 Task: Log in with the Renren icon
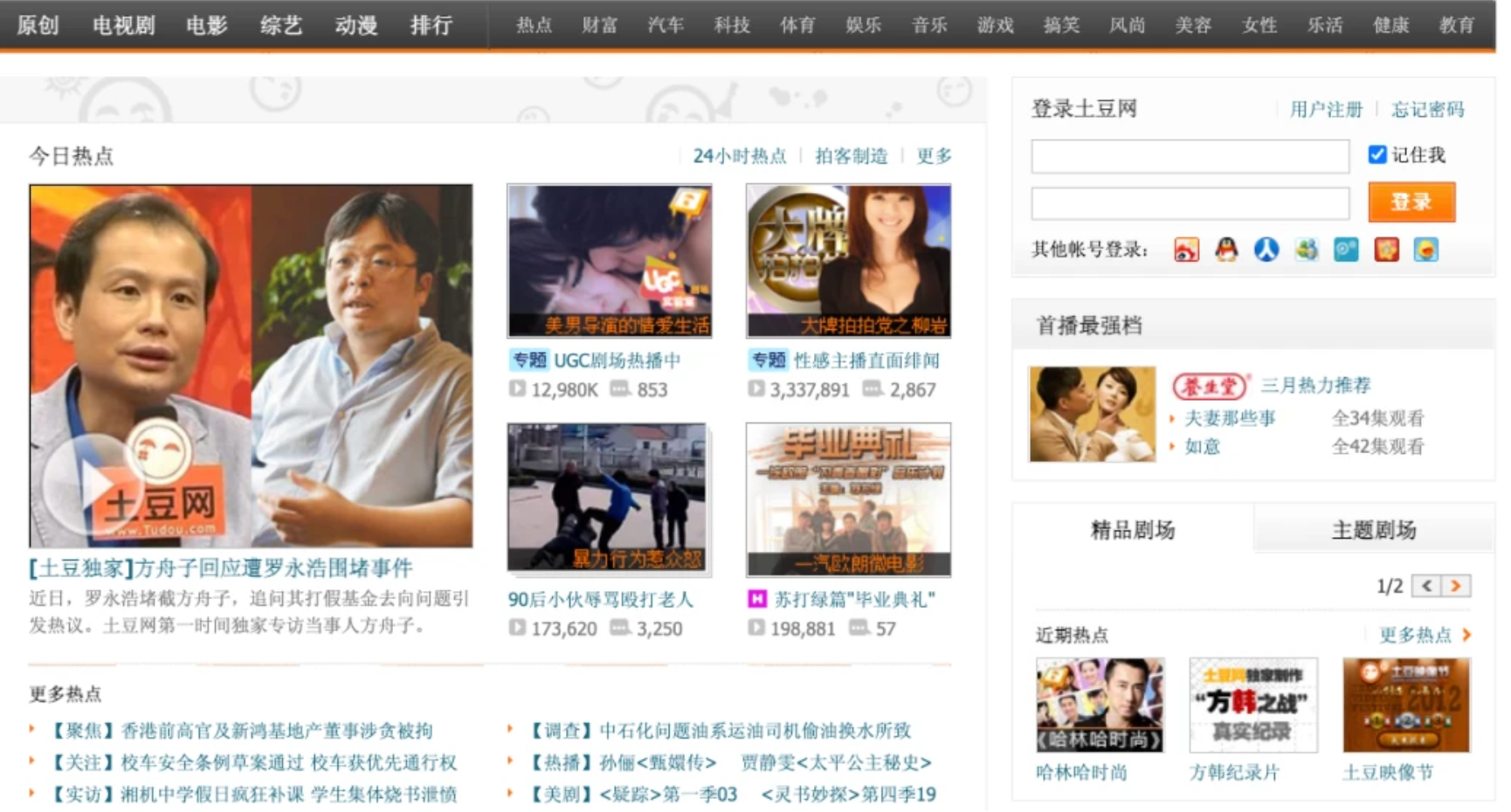(x=1266, y=250)
